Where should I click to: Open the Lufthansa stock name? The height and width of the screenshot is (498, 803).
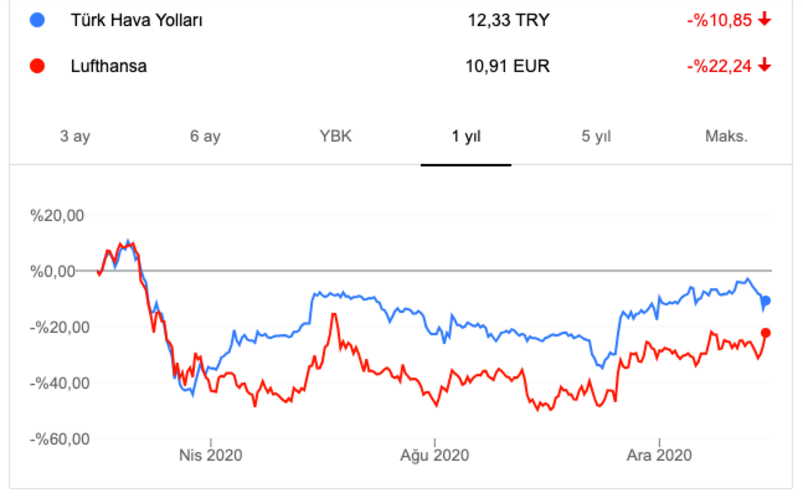tap(110, 67)
